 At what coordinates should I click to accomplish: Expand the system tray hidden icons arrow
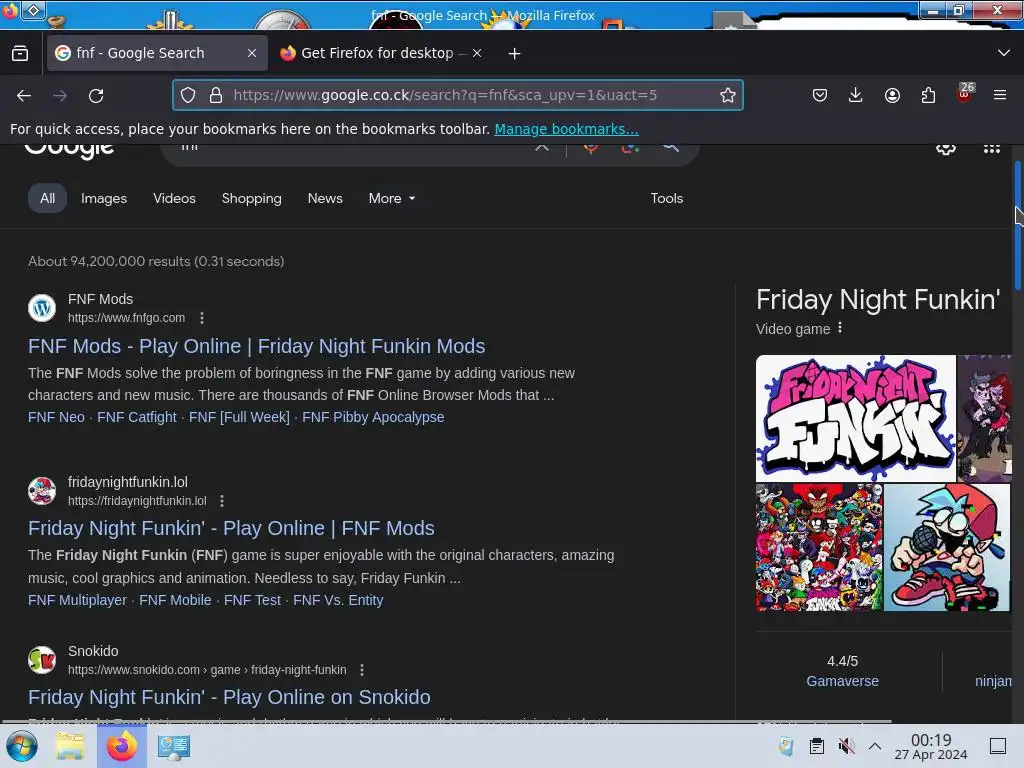pos(875,746)
